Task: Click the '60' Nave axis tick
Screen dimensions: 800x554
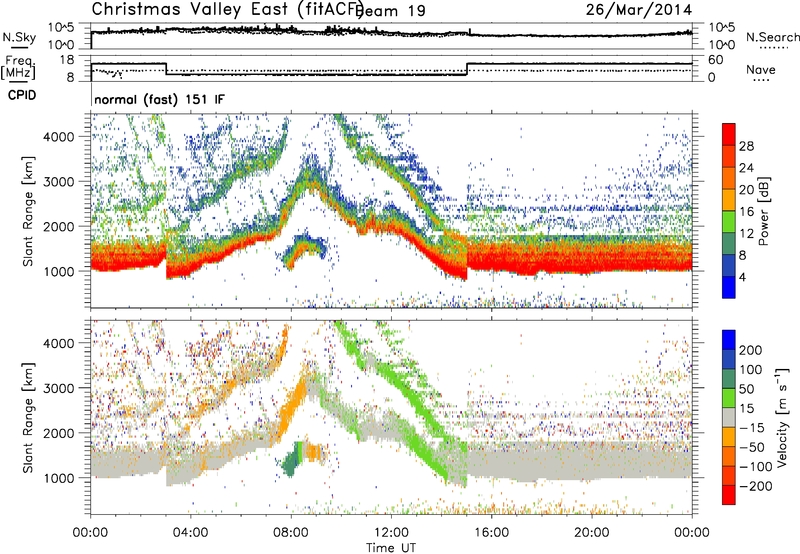Action: pyautogui.click(x=716, y=60)
